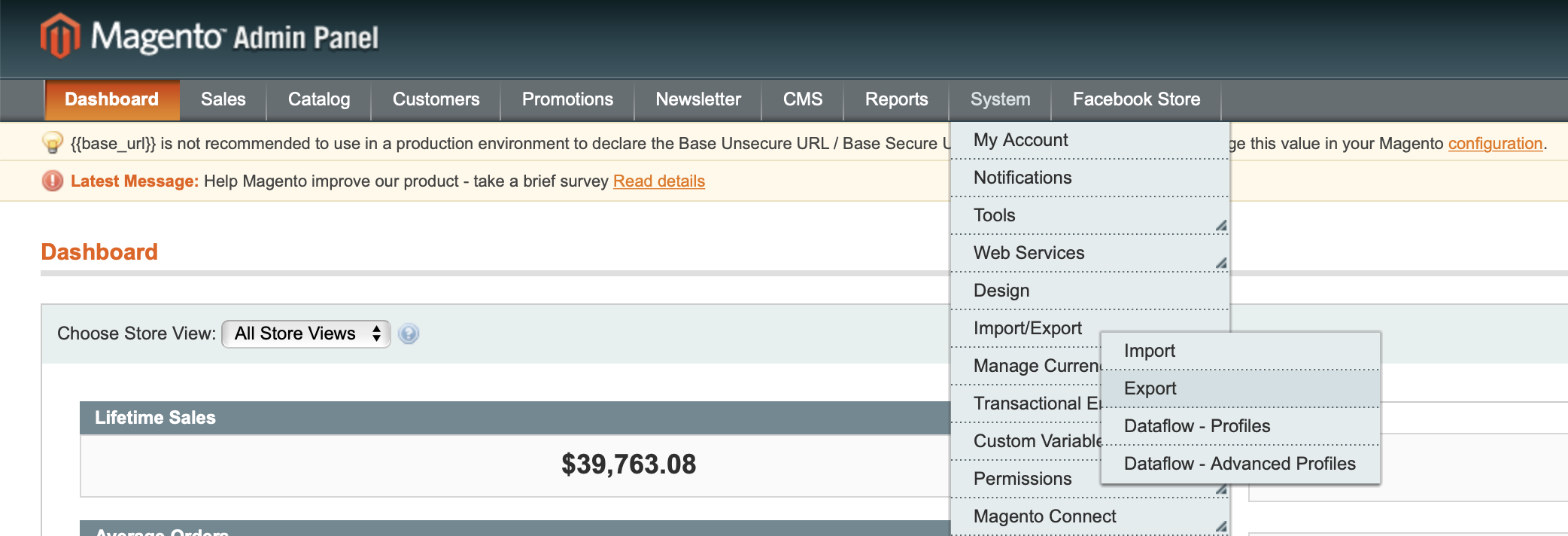The width and height of the screenshot is (1568, 536).
Task: Go to the Catalog menu
Action: 319,99
